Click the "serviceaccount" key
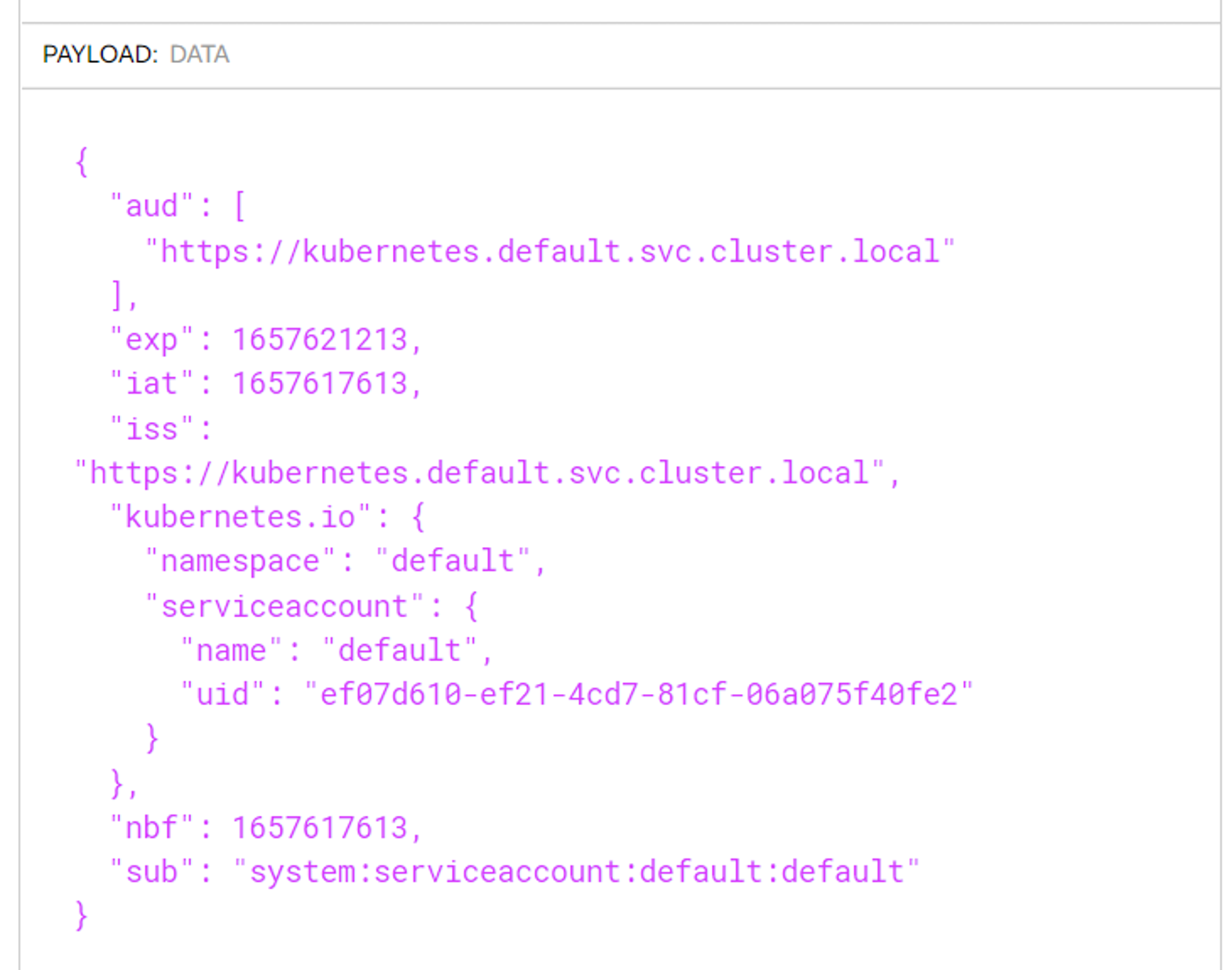This screenshot has width=1232, height=970. 284,606
